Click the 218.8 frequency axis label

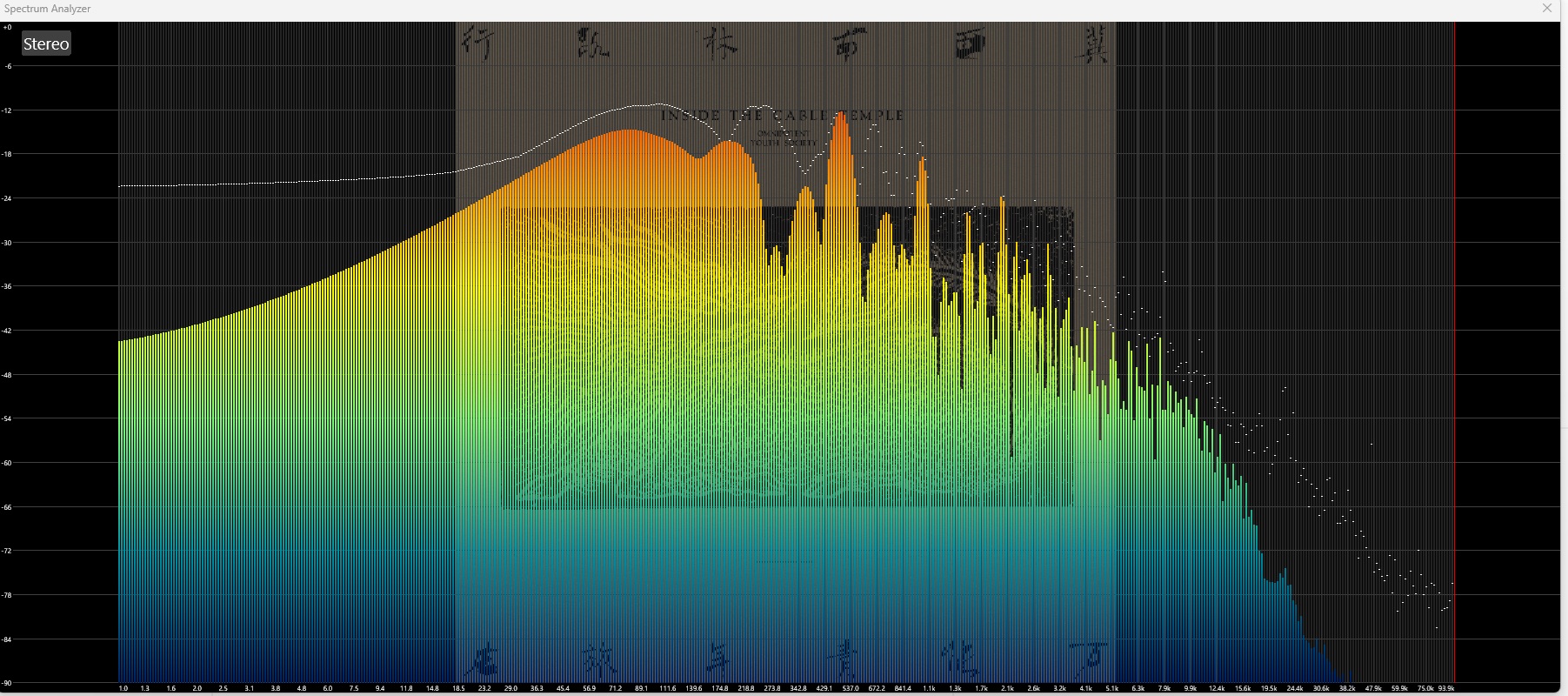click(745, 688)
